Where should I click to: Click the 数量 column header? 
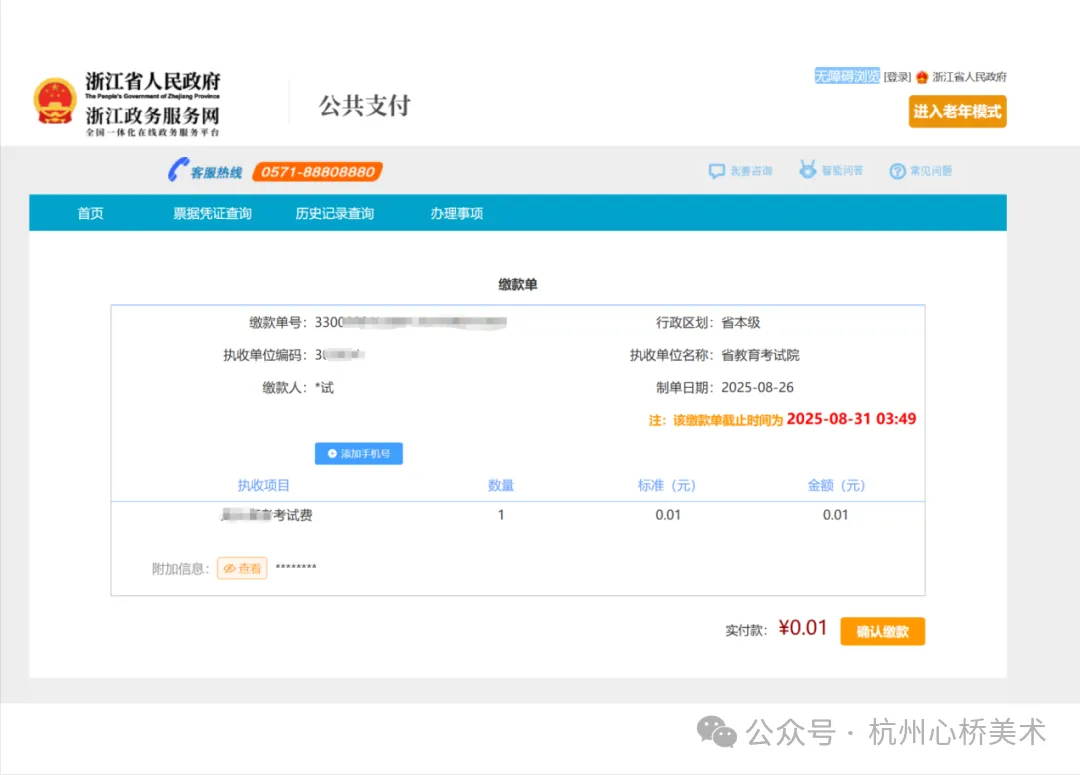[x=501, y=486]
